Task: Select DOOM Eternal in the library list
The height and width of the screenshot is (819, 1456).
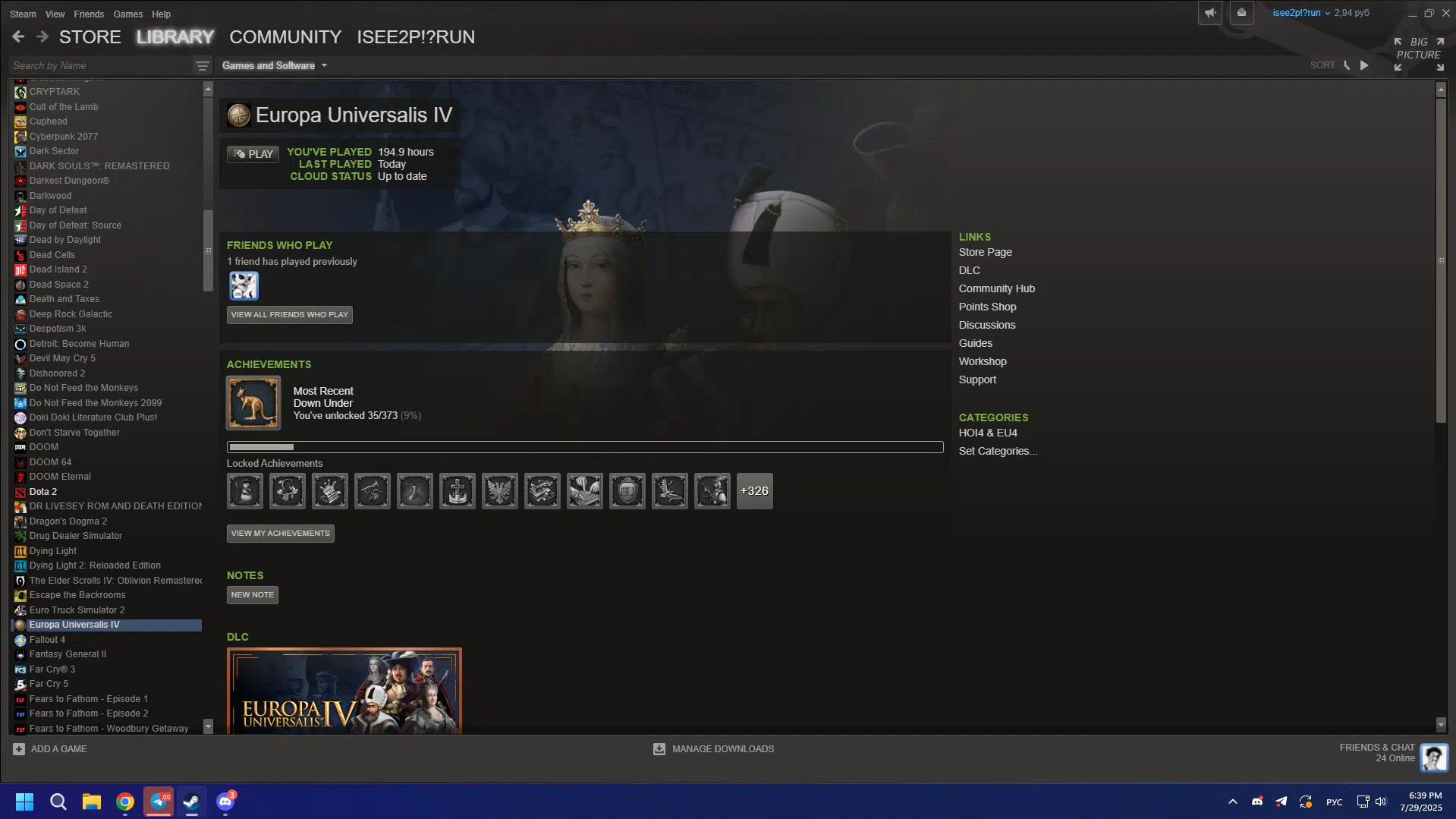Action: pos(60,477)
